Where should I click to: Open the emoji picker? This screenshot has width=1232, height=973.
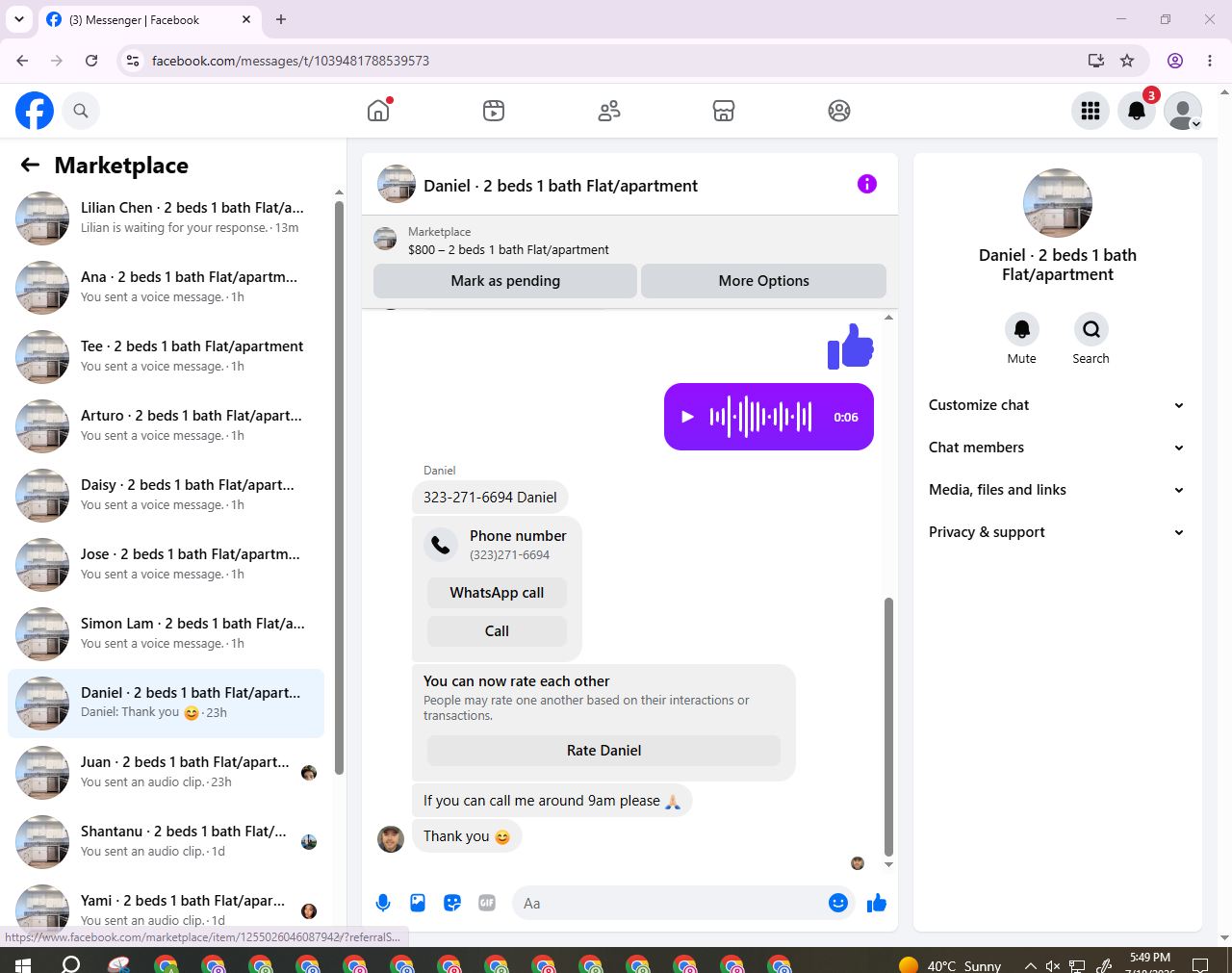click(x=838, y=903)
